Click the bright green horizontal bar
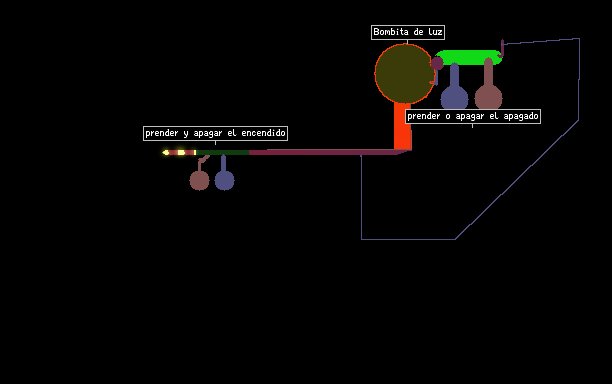 (469, 57)
